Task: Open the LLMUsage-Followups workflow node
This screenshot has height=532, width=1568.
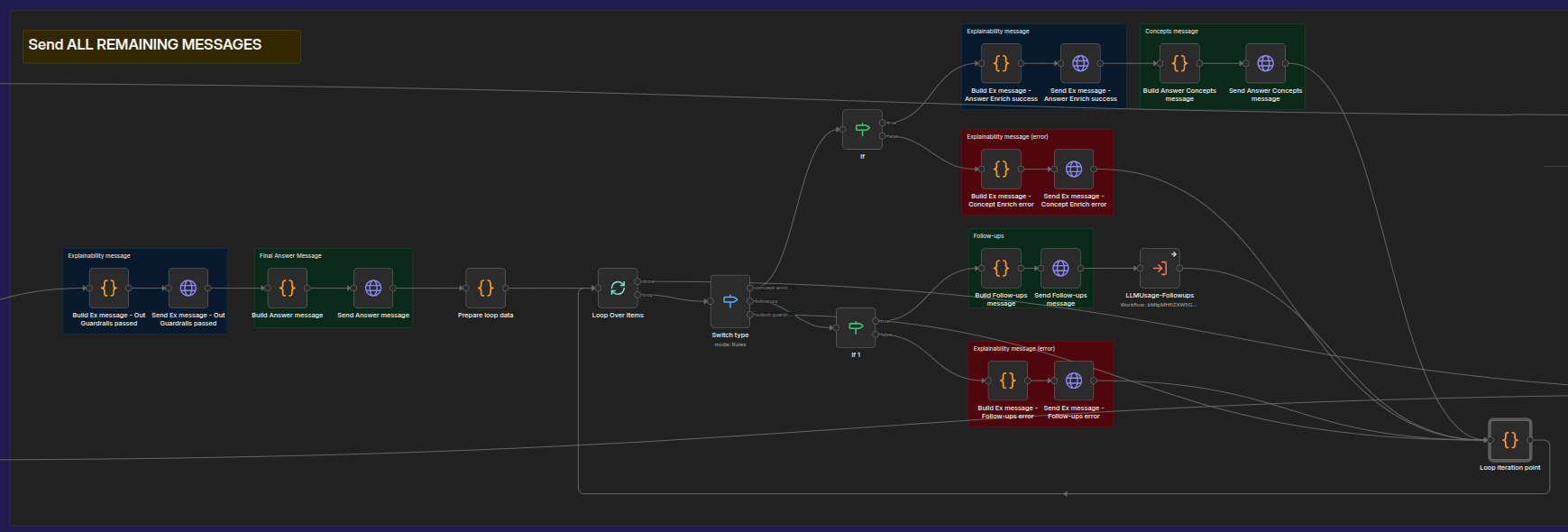Action: (1160, 268)
